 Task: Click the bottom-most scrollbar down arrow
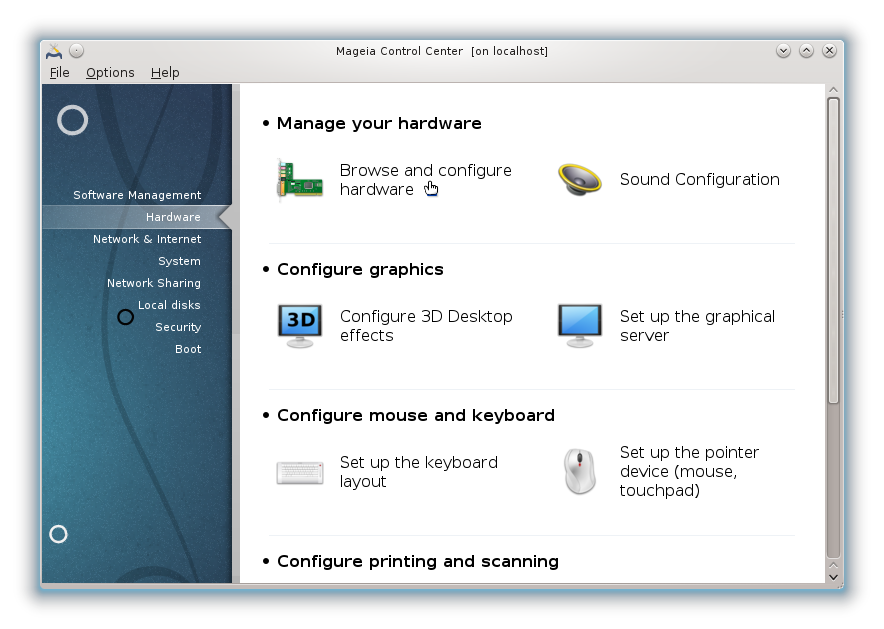(x=833, y=577)
